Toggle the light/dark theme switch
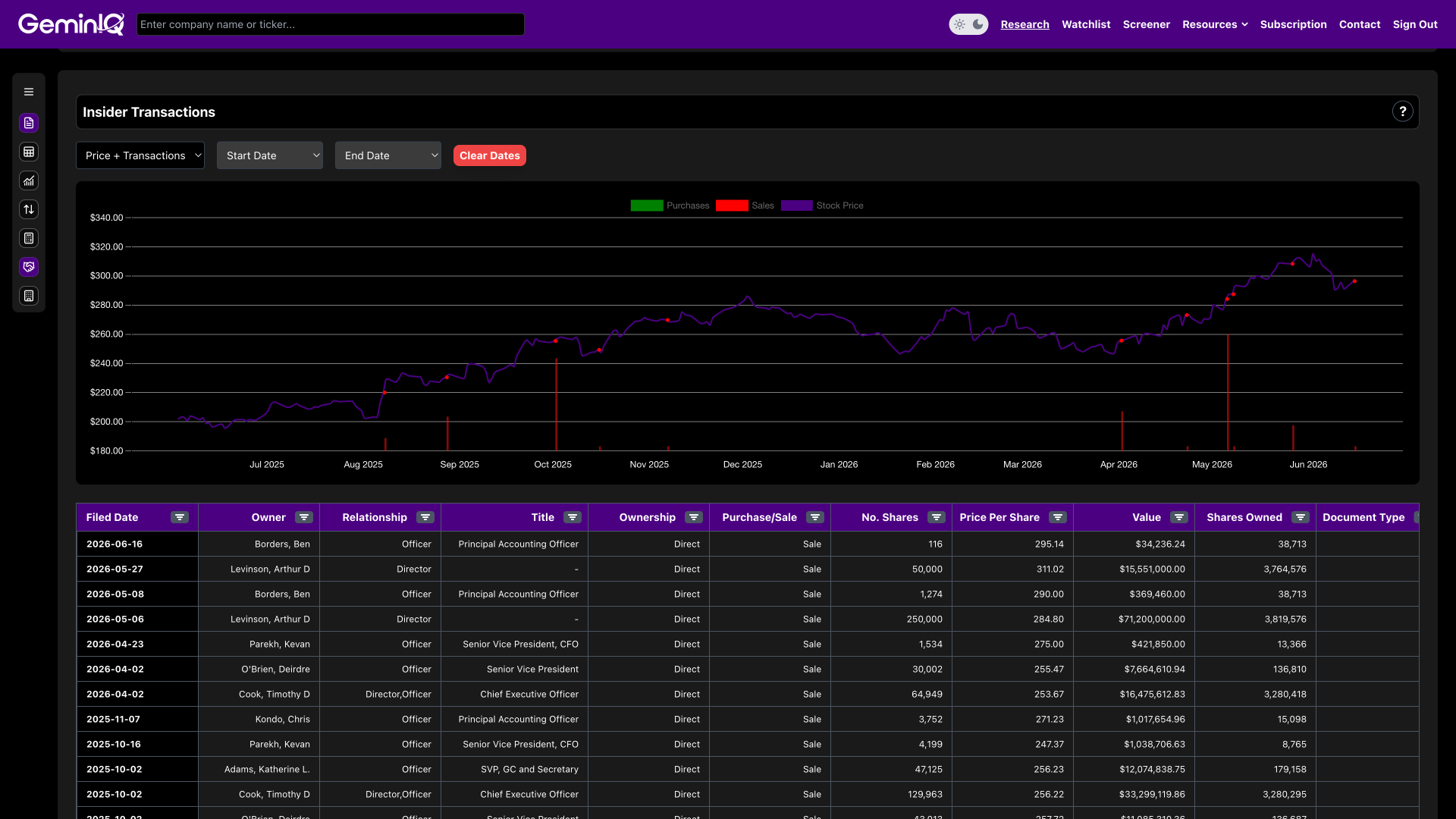This screenshot has height=819, width=1456. click(968, 24)
